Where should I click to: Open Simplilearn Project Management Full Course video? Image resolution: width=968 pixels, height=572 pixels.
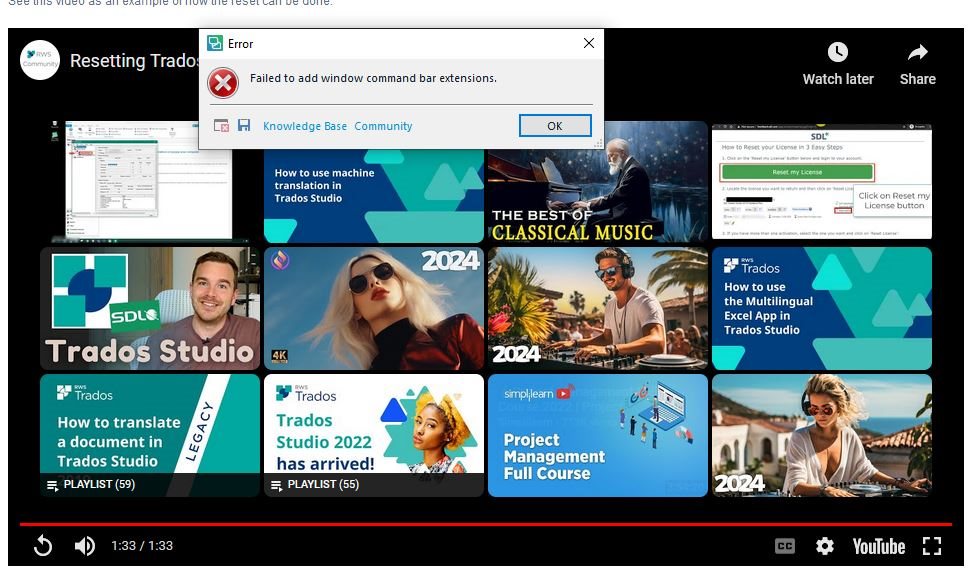(598, 435)
